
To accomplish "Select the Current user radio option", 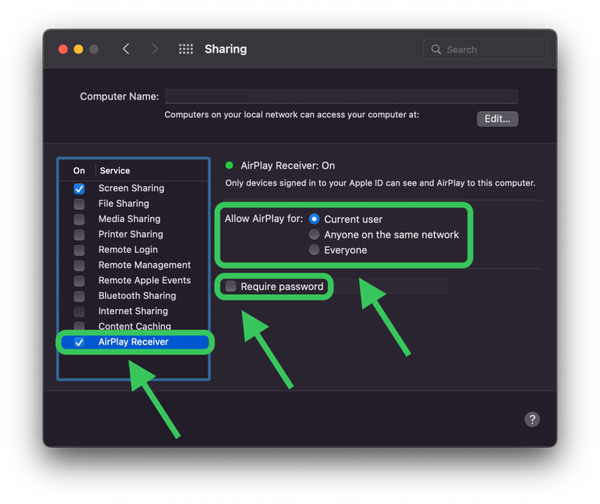I will click(x=314, y=219).
